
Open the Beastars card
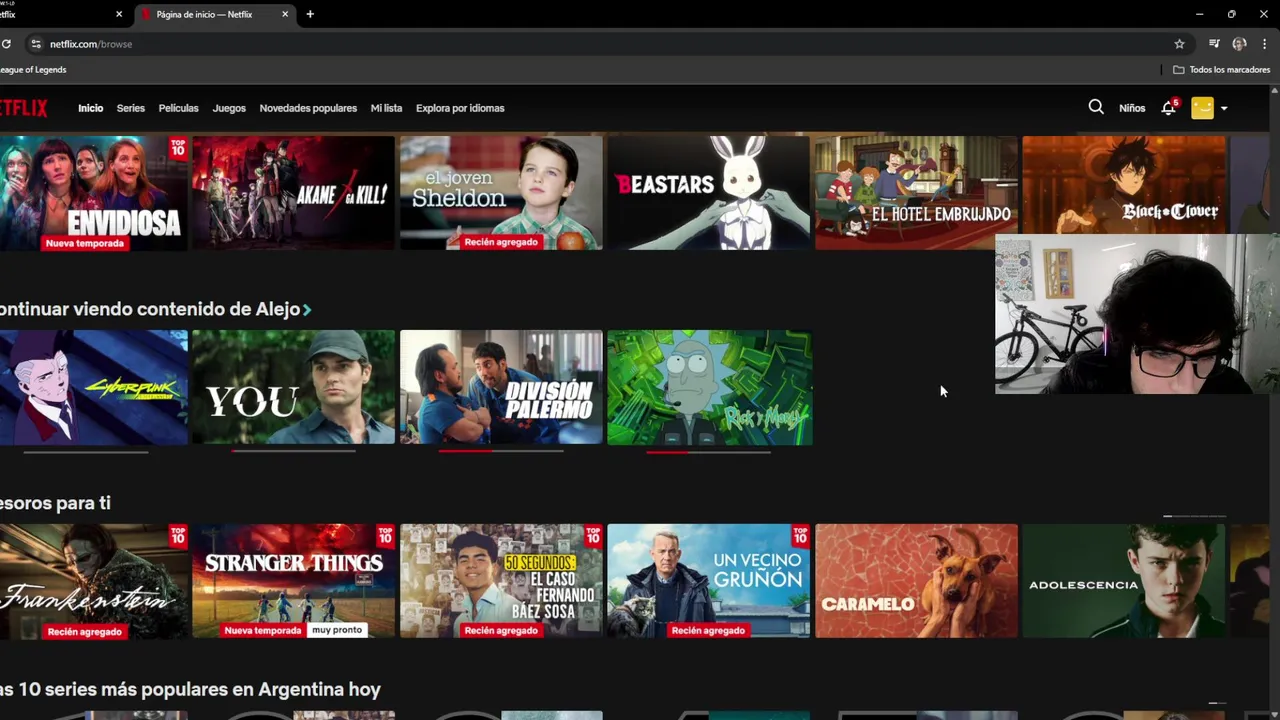point(709,193)
